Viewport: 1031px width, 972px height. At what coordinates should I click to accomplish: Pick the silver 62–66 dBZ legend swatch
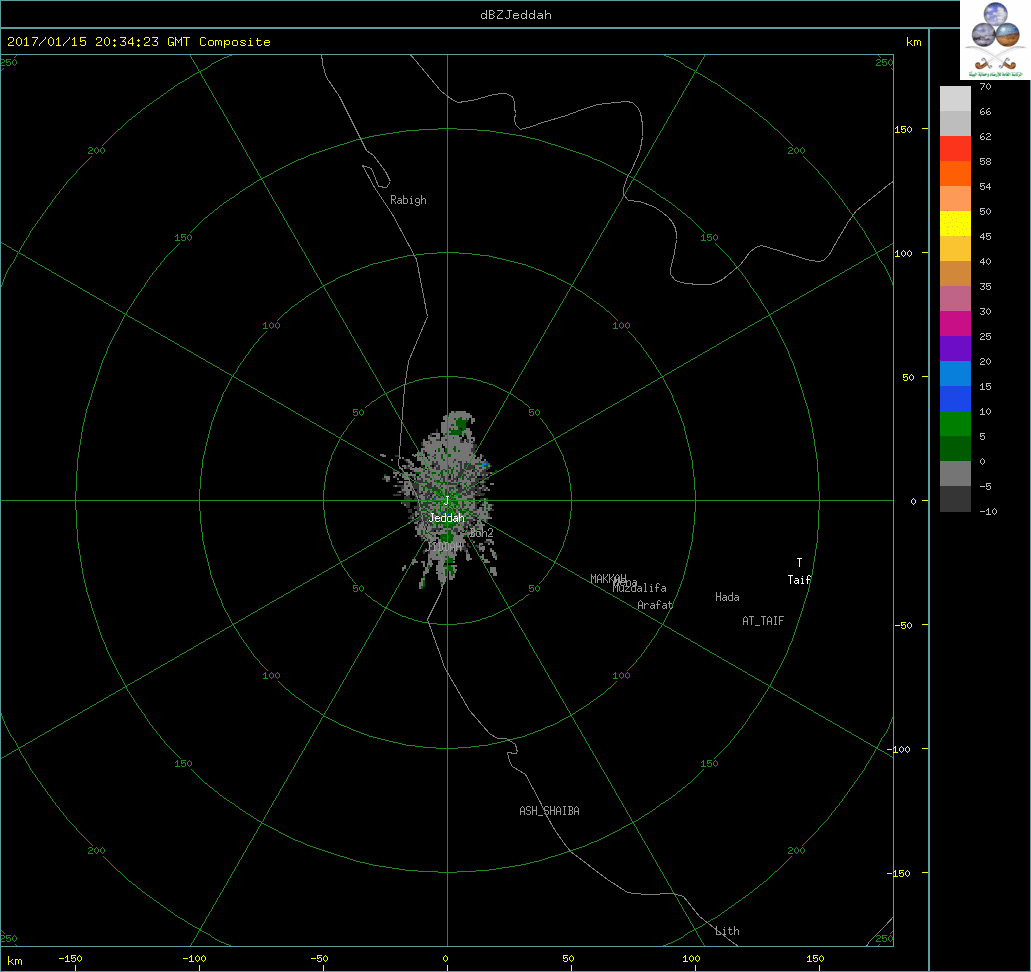tap(955, 124)
